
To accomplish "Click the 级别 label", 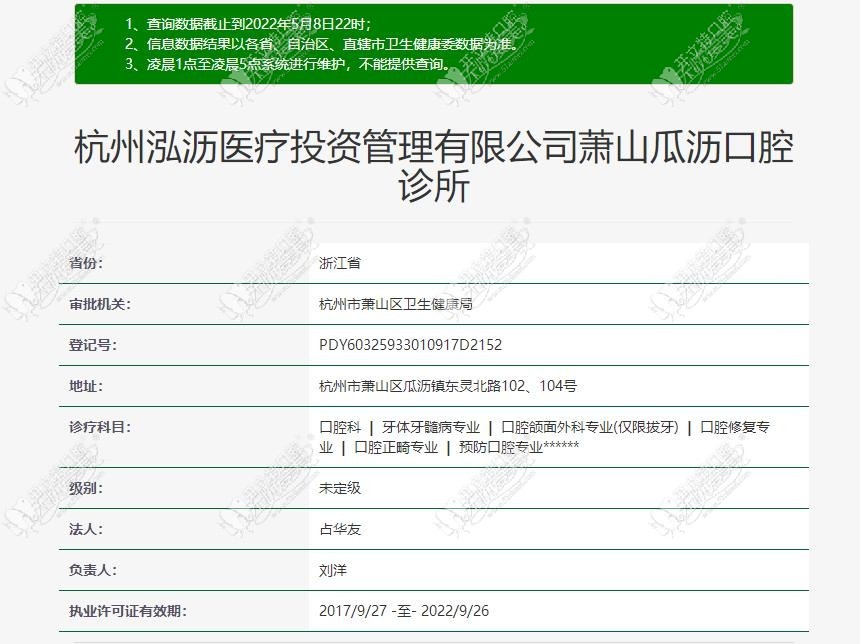I will (86, 488).
